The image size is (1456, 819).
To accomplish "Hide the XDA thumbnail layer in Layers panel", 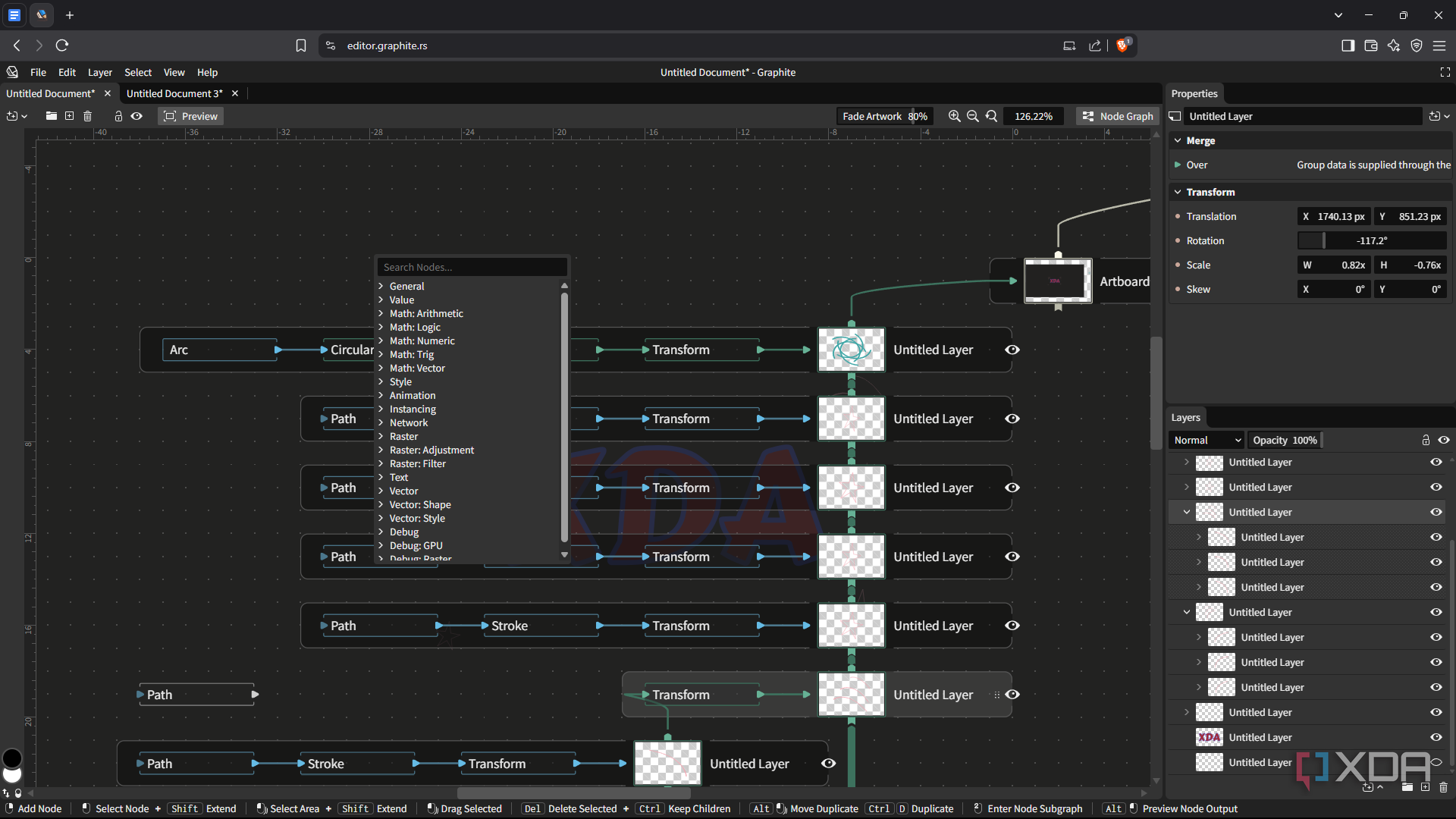I will coord(1436,737).
